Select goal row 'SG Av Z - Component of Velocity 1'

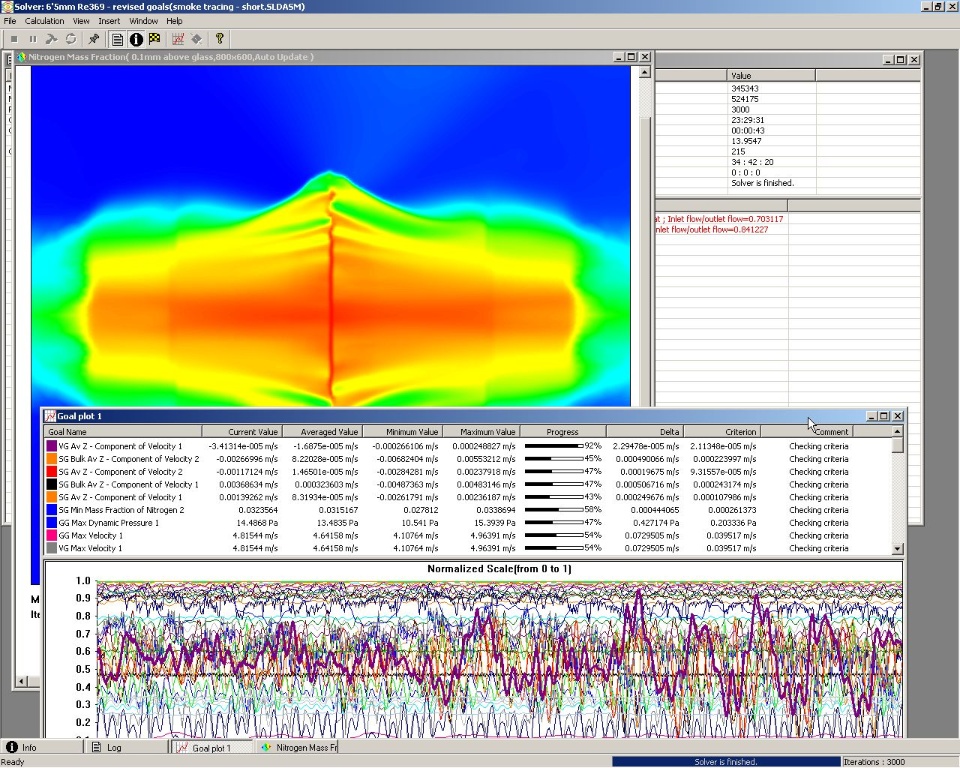pyautogui.click(x=468, y=497)
